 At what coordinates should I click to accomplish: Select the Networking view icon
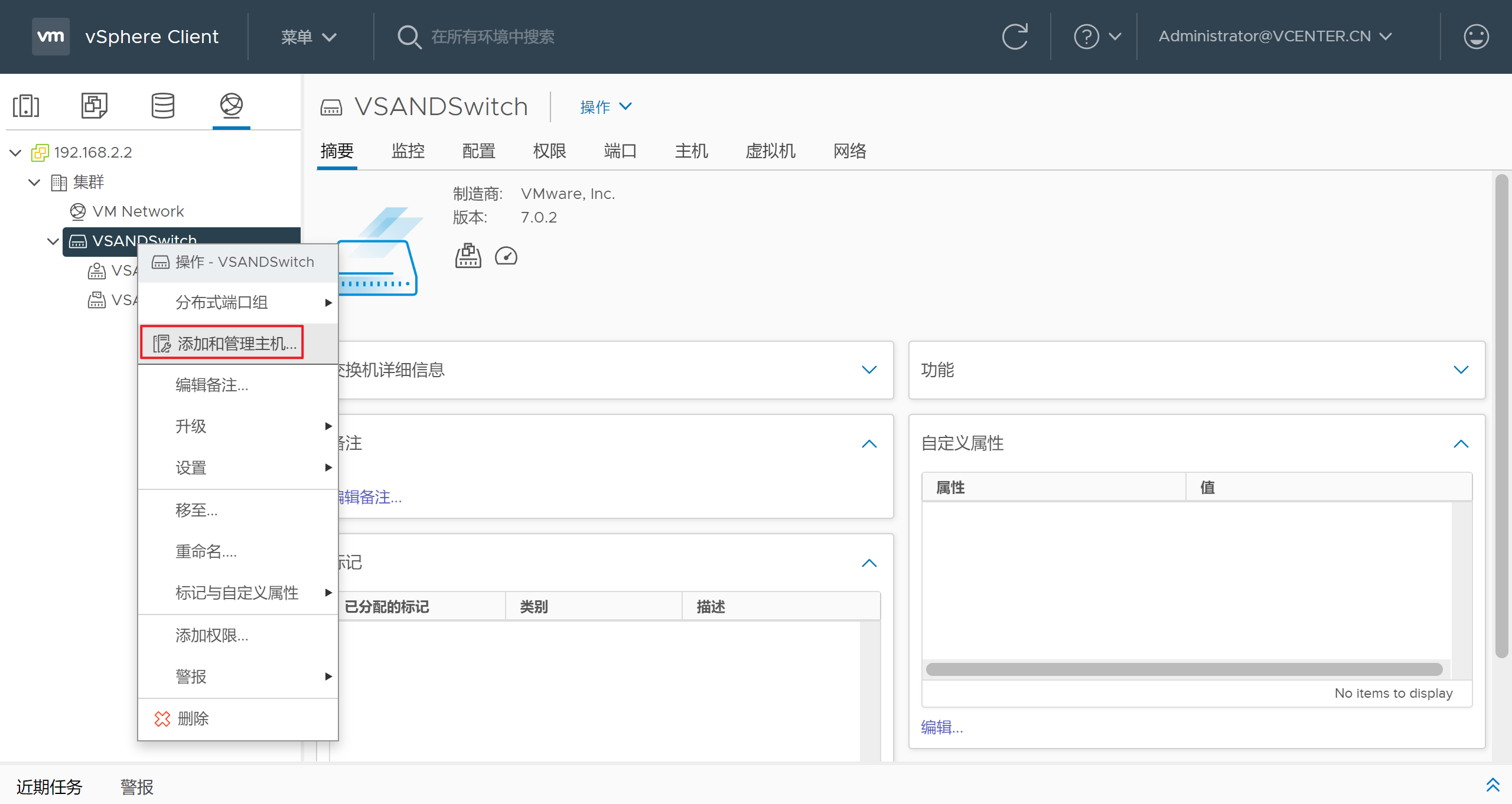[232, 105]
